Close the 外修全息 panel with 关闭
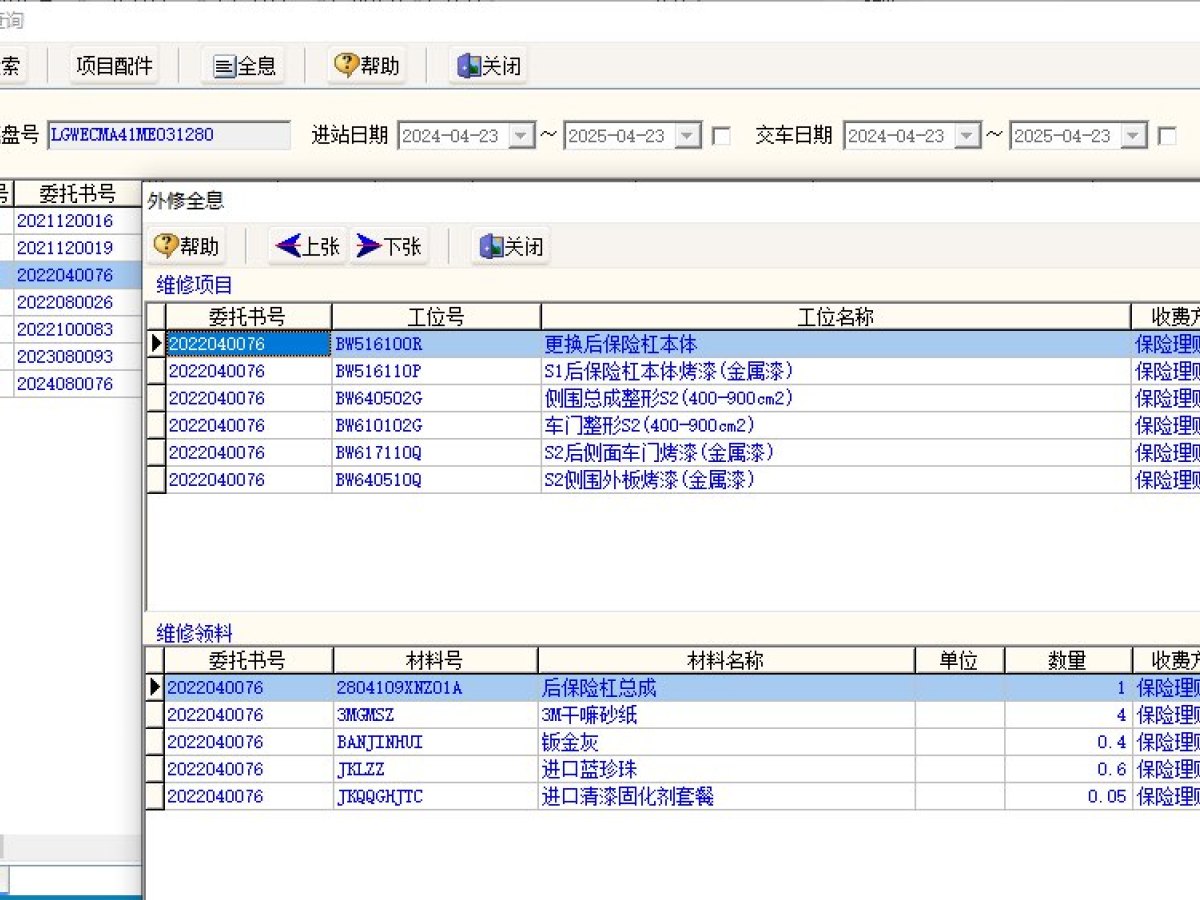 point(512,246)
